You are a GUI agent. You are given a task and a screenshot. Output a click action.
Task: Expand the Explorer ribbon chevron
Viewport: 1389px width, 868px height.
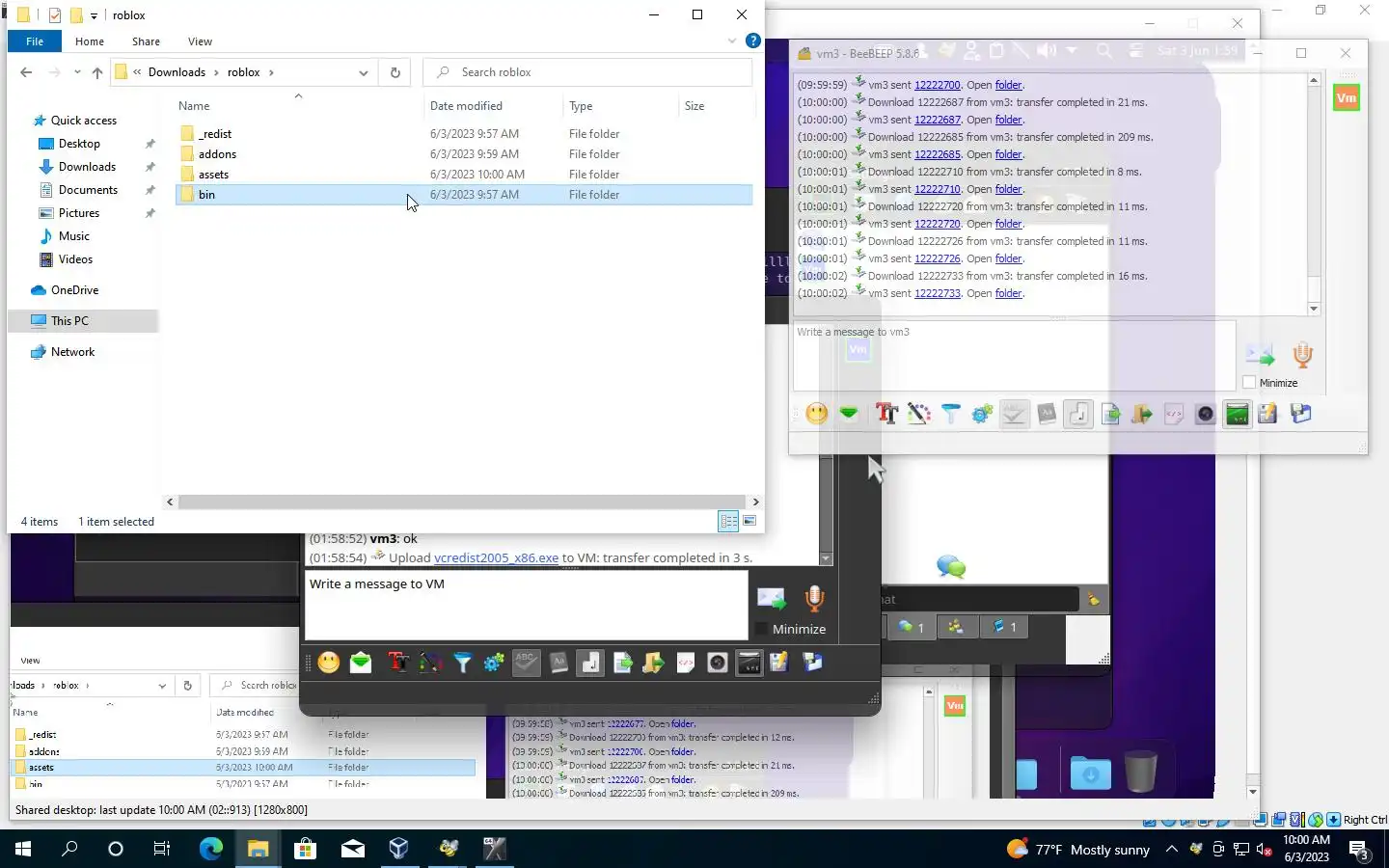click(x=732, y=41)
